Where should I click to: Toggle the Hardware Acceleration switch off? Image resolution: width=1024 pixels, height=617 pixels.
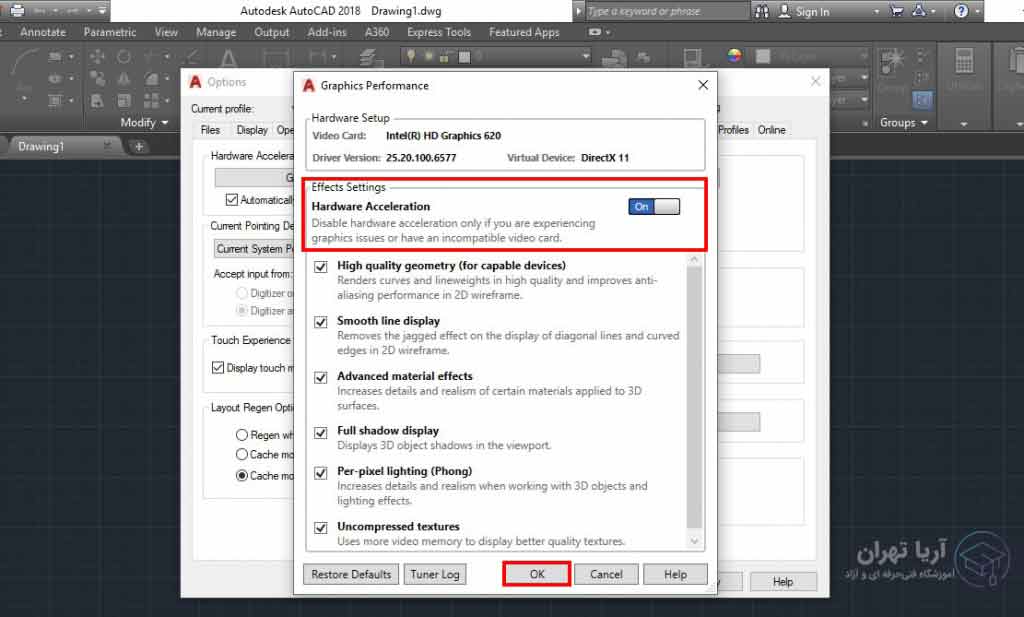click(654, 206)
